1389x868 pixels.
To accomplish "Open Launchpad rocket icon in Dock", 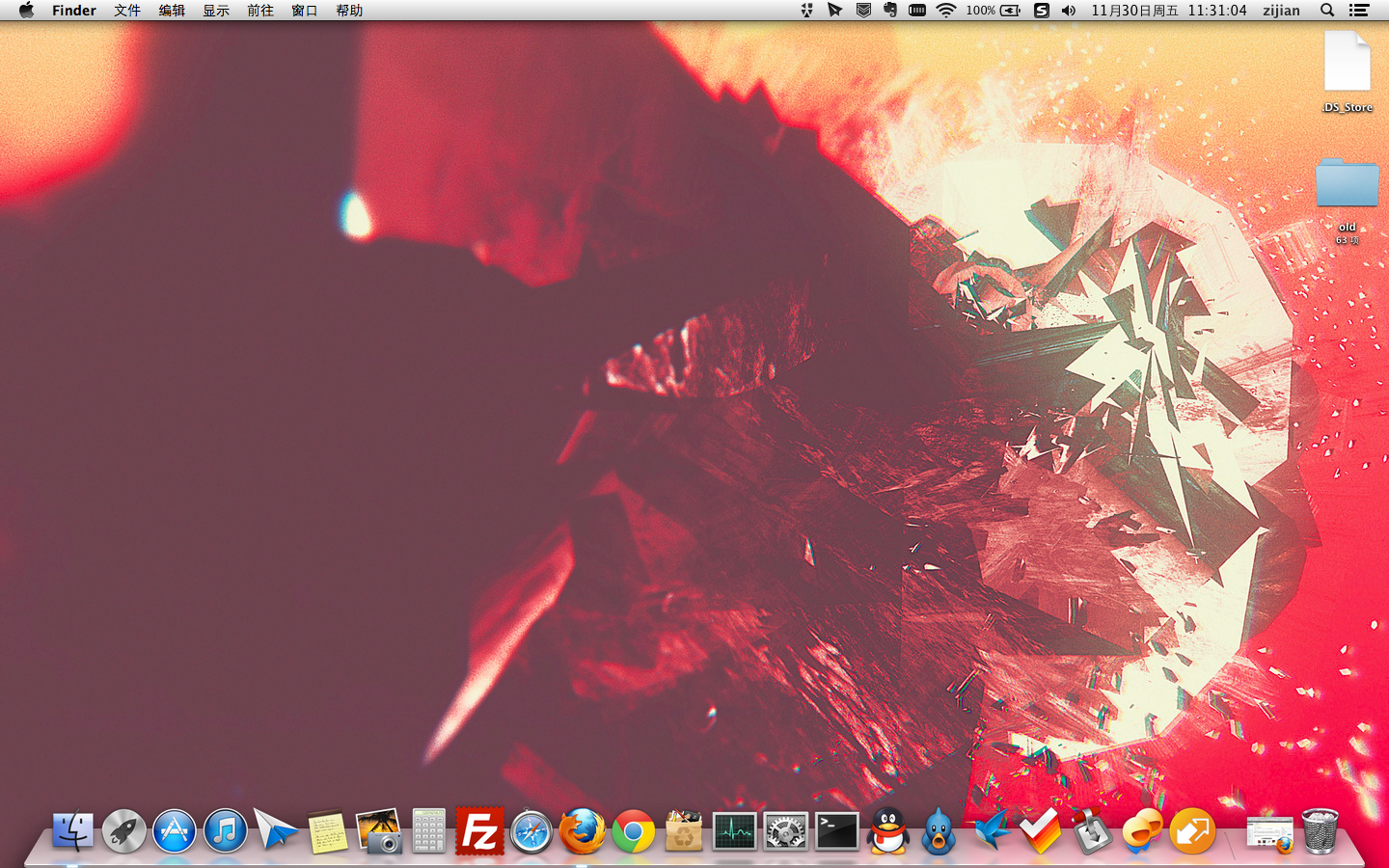I will coord(123,830).
